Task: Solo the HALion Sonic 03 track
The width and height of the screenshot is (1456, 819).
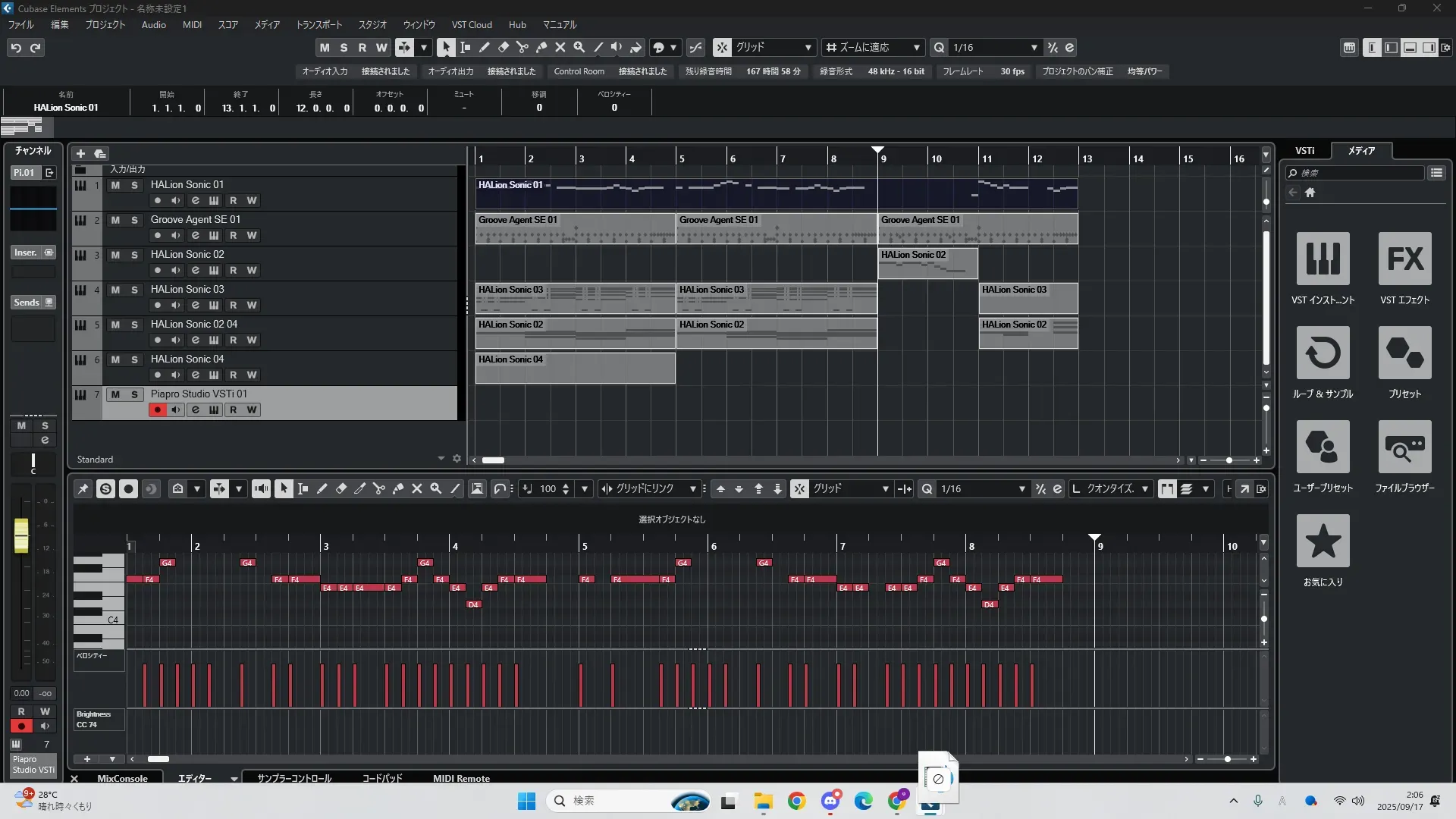Action: tap(134, 290)
